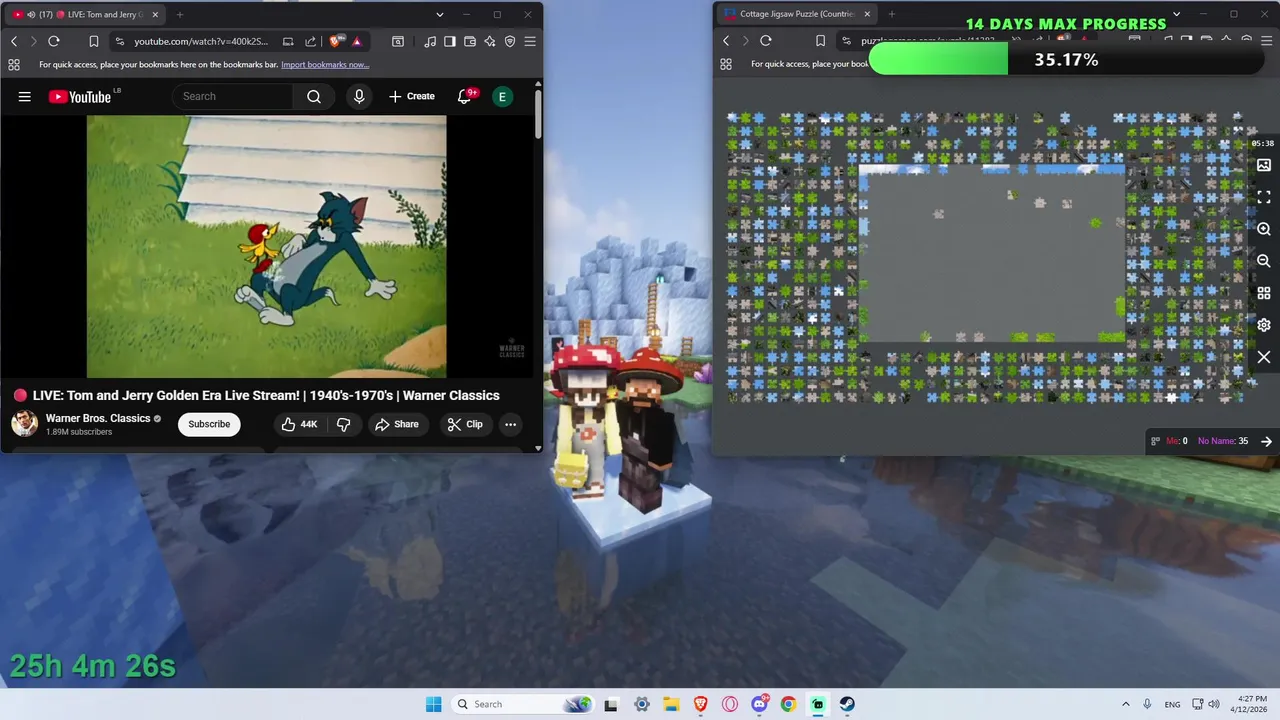Click the YouTube Create button
The width and height of the screenshot is (1280, 720).
[412, 97]
